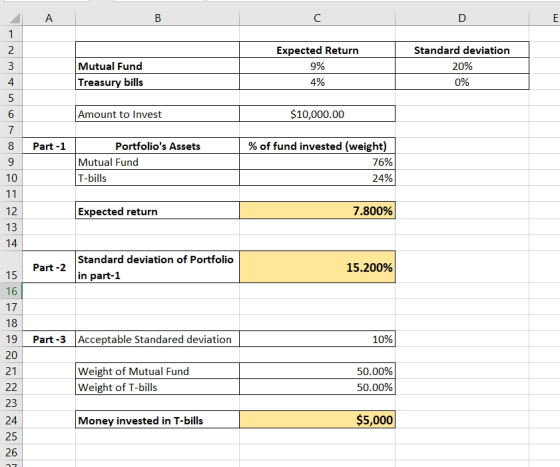Viewport: 560px width, 467px height.
Task: Select column A header
Action: (x=49, y=18)
